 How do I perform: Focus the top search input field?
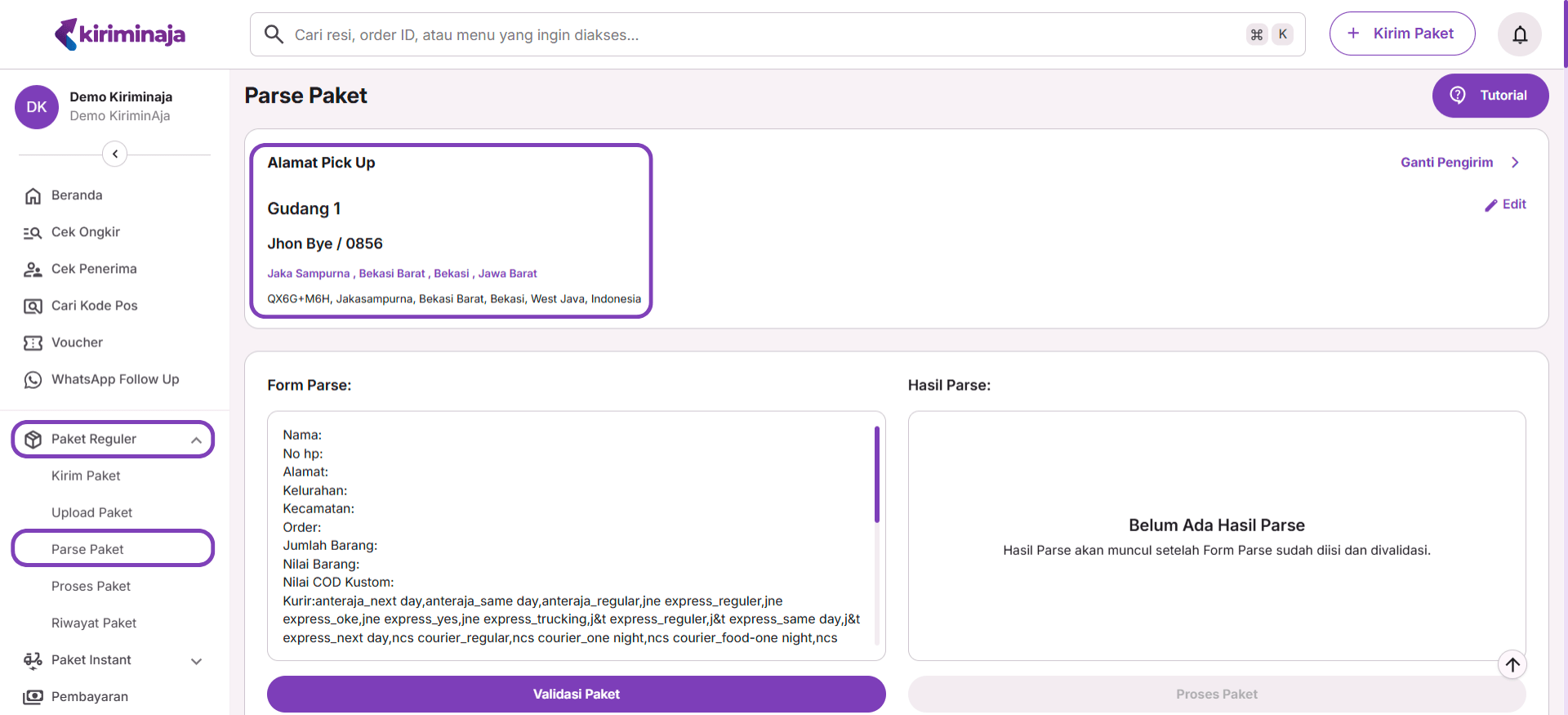[x=759, y=34]
